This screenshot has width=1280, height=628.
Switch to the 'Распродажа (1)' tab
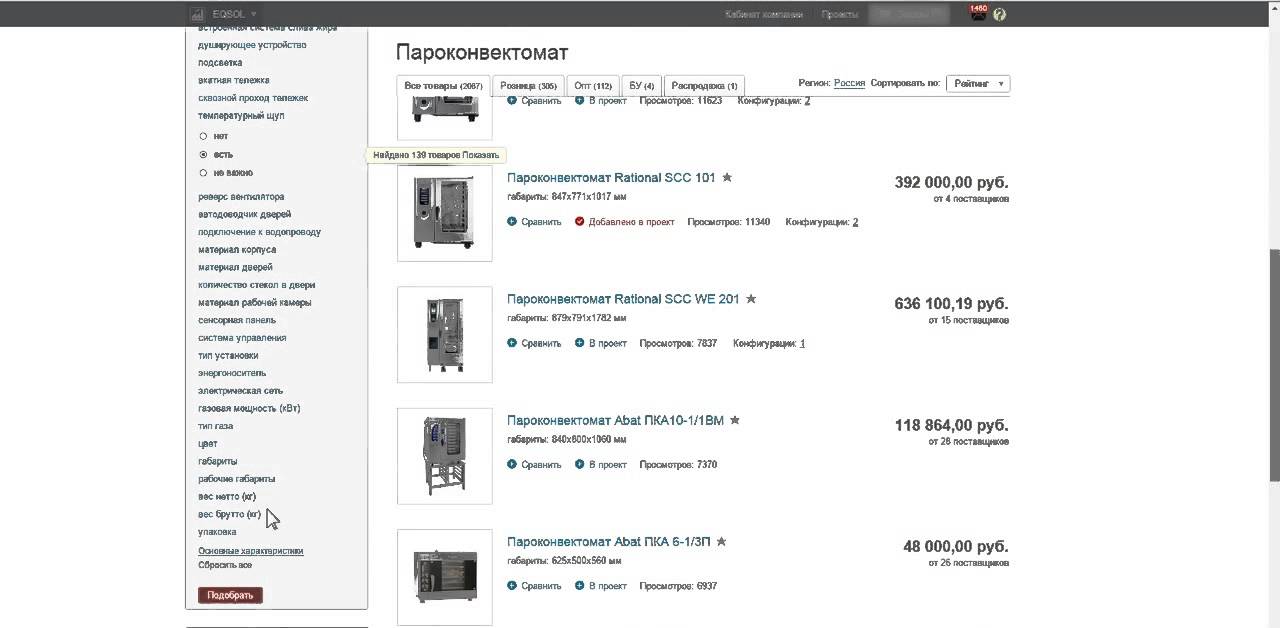click(x=704, y=86)
